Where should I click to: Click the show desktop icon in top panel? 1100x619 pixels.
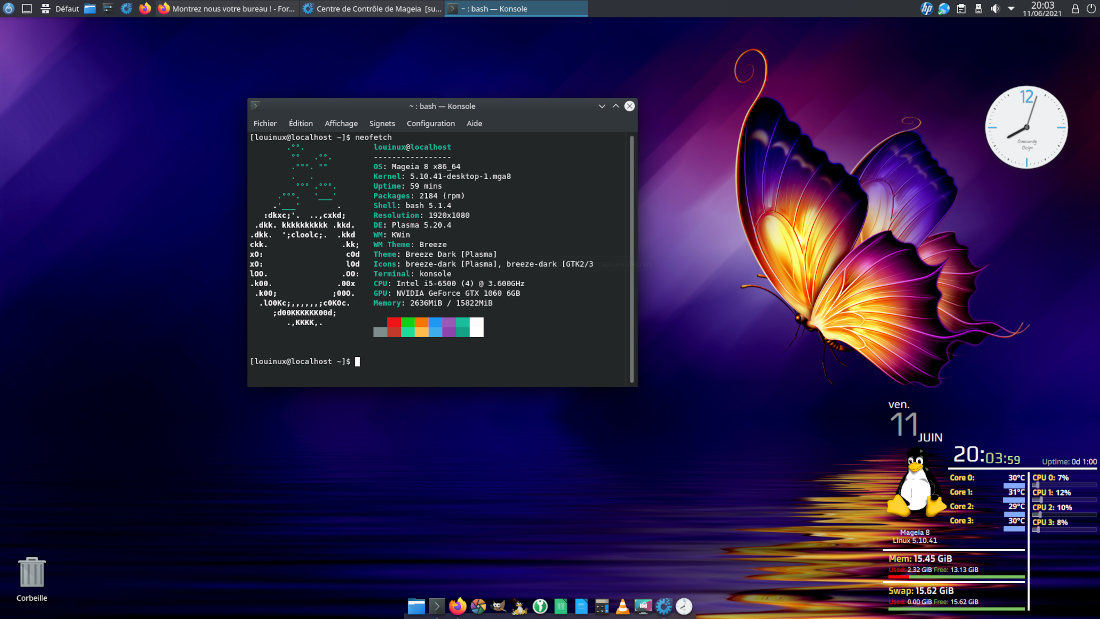pyautogui.click(x=27, y=8)
